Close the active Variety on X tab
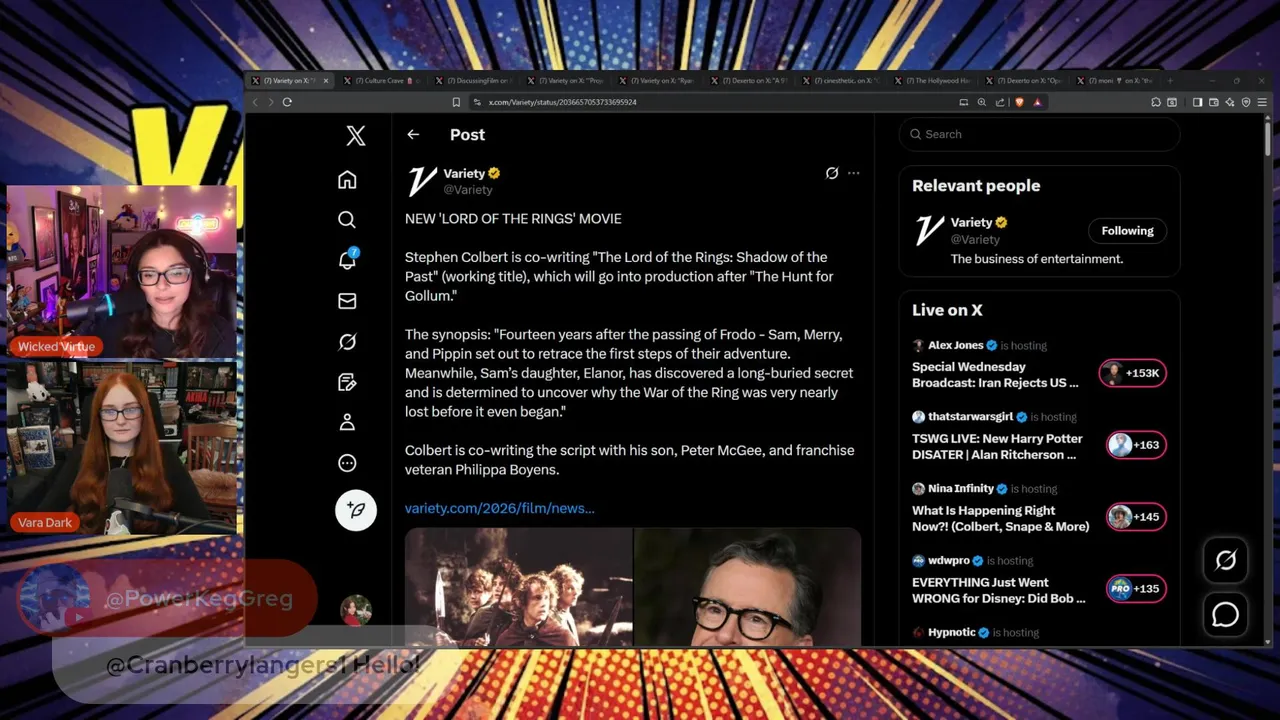Viewport: 1280px width, 720px height. pos(326,80)
